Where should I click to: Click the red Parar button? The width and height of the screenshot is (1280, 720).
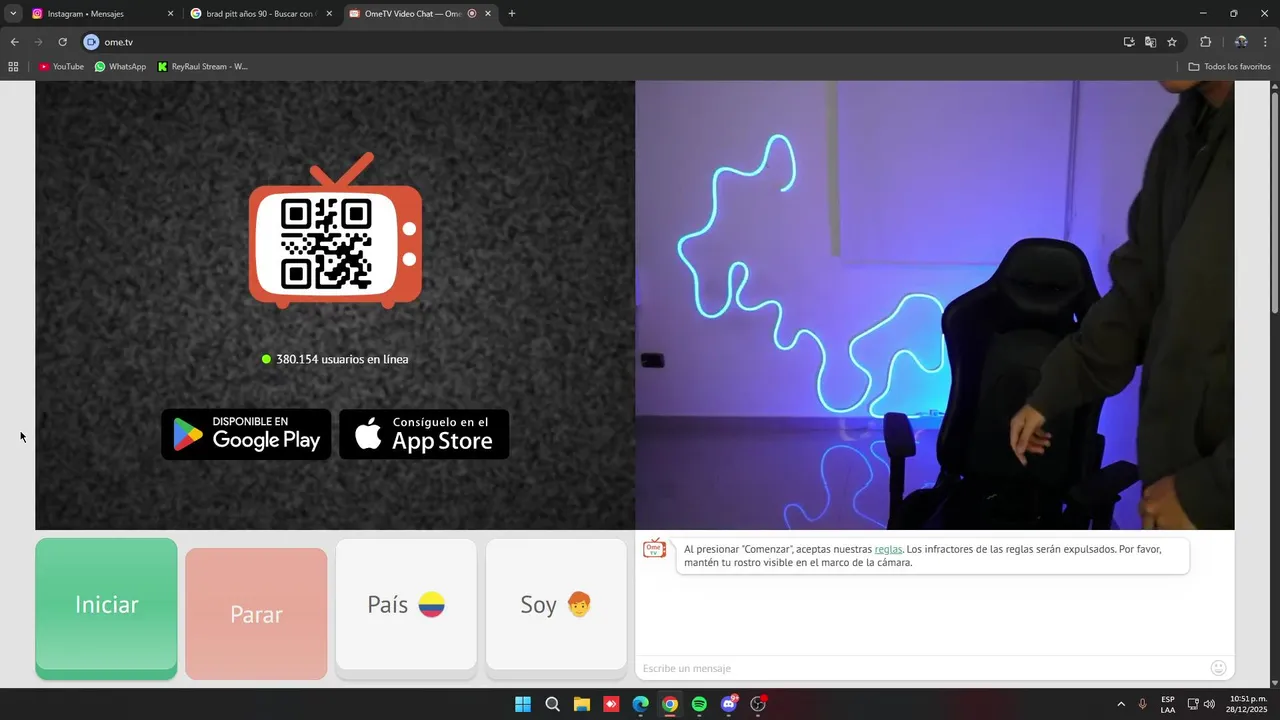(x=256, y=614)
